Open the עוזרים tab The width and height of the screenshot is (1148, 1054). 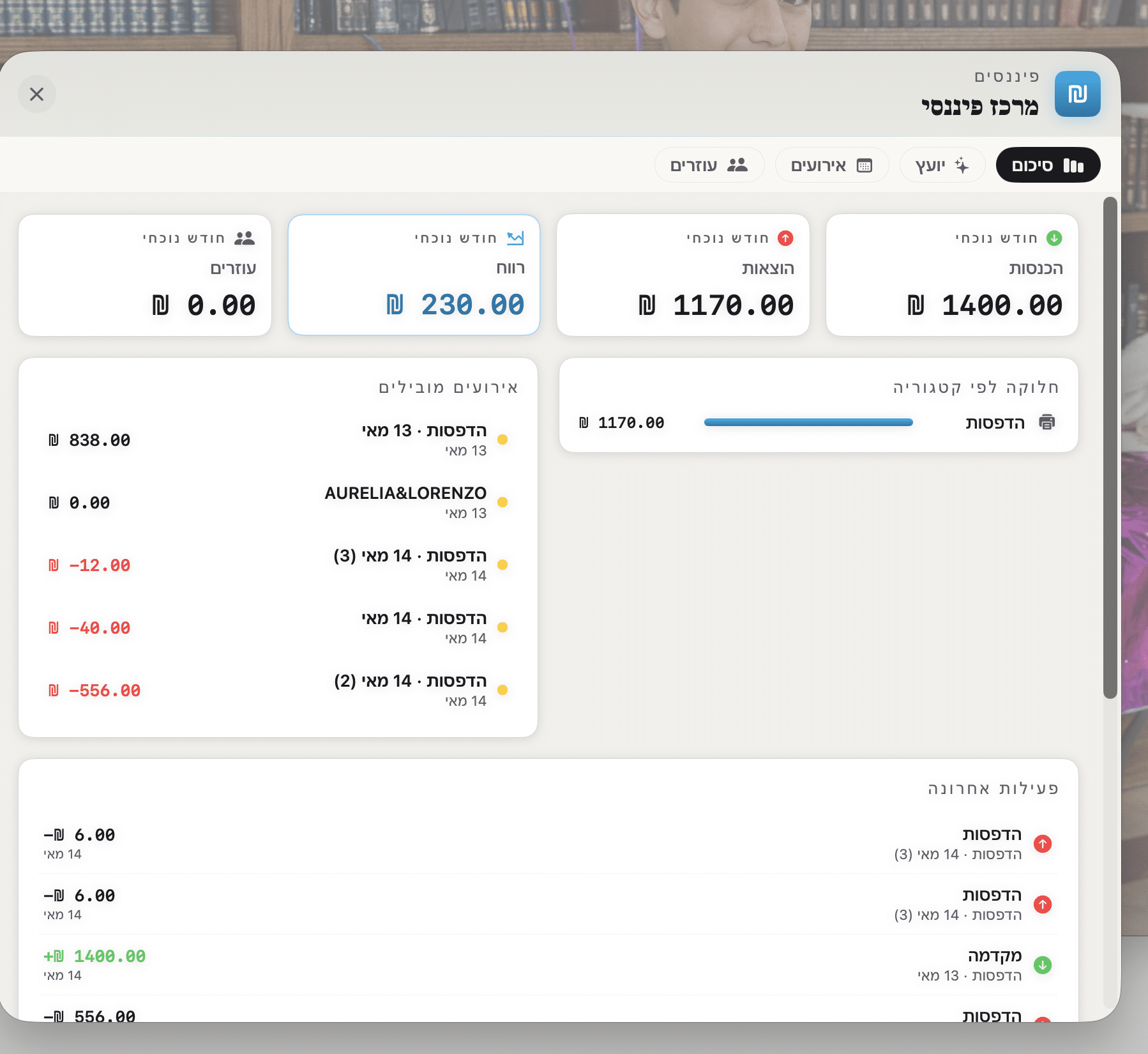point(709,165)
